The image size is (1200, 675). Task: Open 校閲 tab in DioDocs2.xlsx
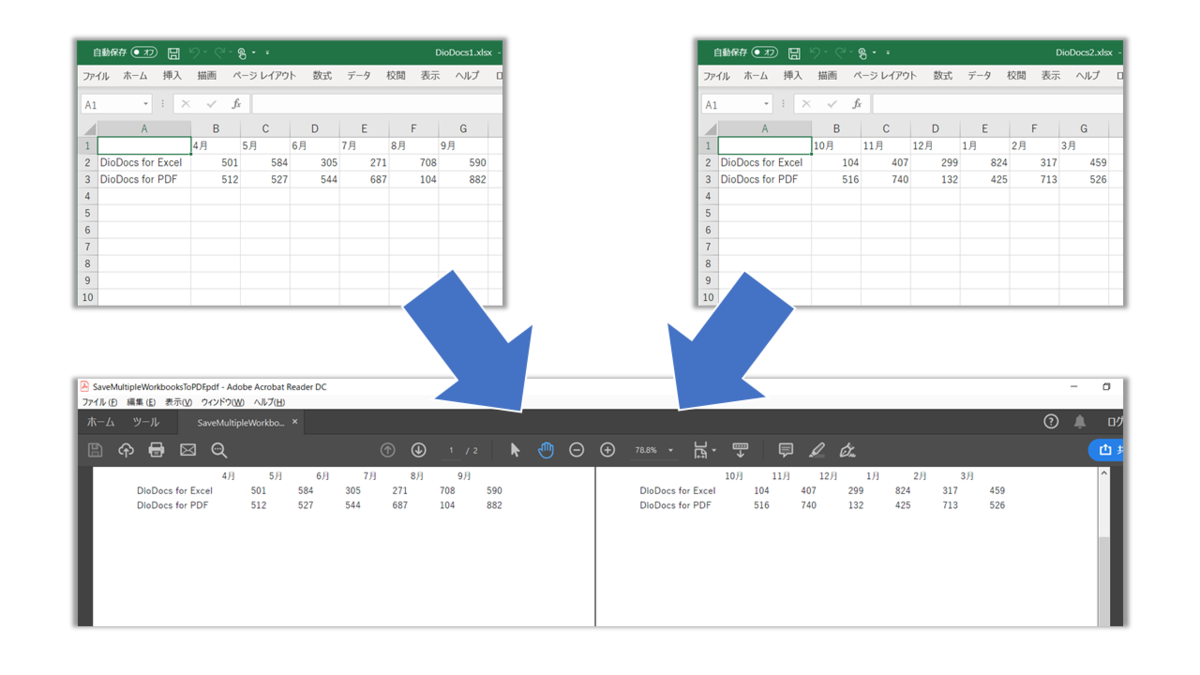pyautogui.click(x=1016, y=76)
